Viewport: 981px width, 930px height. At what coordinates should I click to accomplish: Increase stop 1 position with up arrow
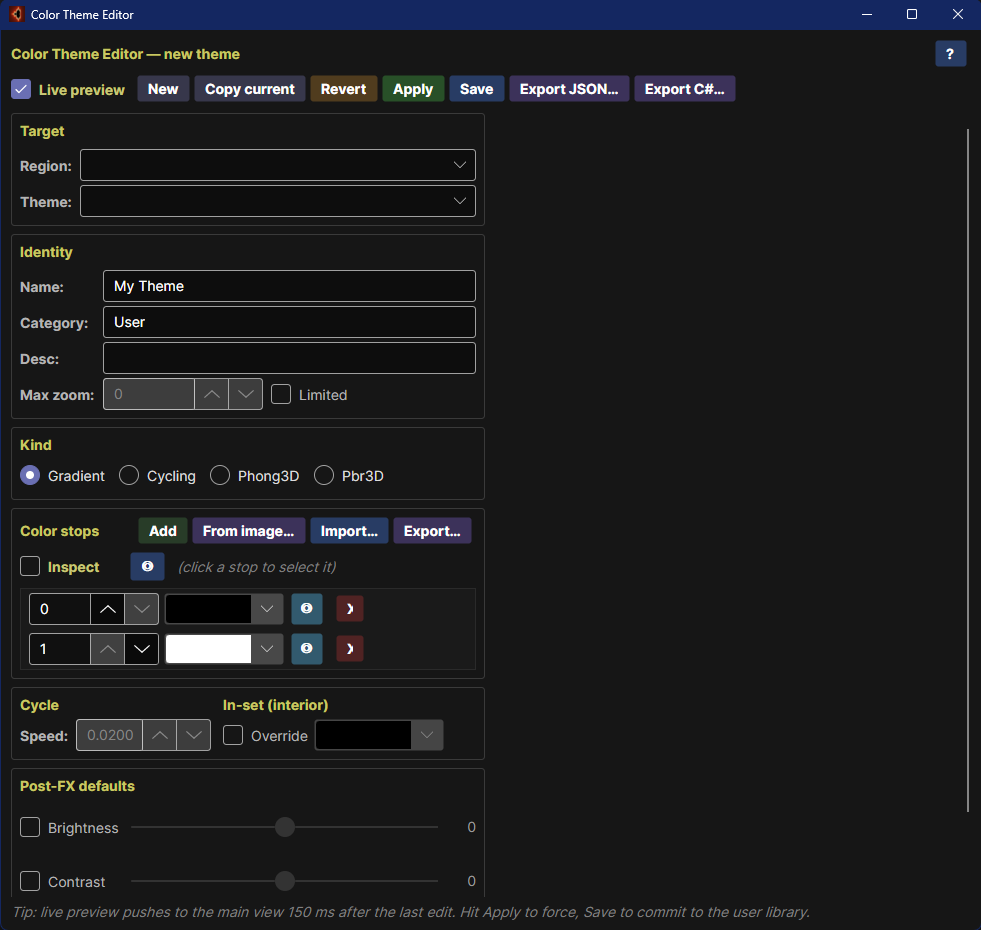(x=108, y=649)
